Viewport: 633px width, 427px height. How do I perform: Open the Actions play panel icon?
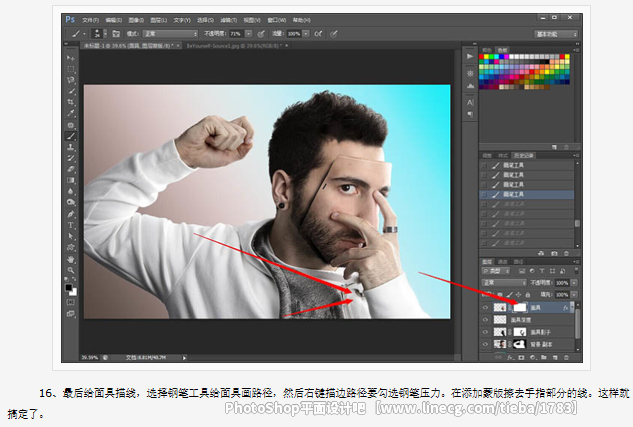coord(470,56)
